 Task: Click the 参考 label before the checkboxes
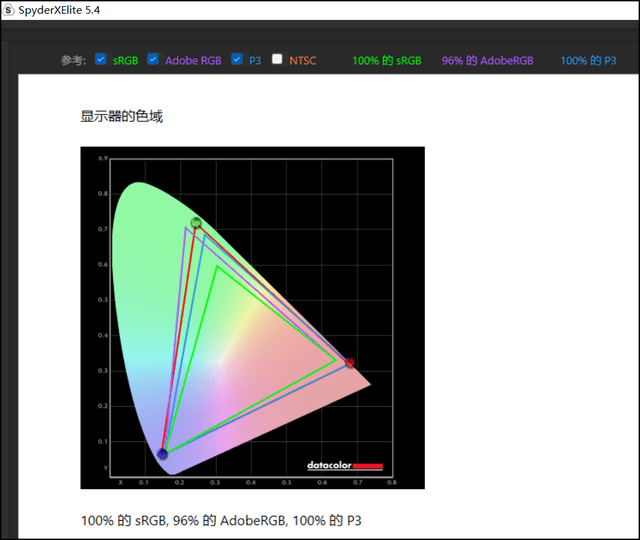[x=73, y=61]
